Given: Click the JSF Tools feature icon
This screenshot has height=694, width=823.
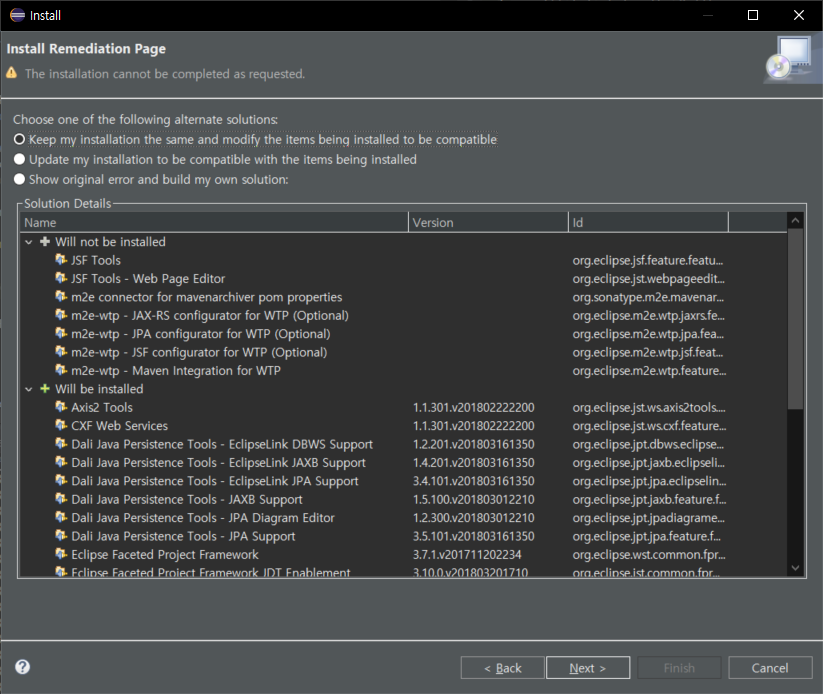Looking at the screenshot, I should point(61,260).
